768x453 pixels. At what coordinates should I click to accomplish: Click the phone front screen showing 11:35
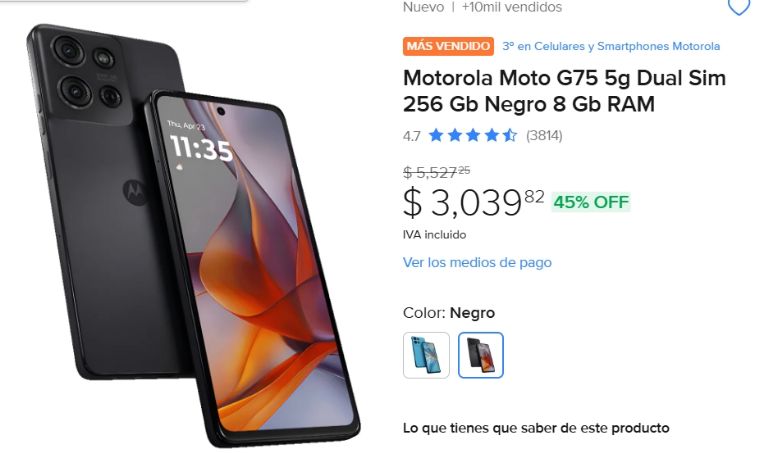[255, 264]
